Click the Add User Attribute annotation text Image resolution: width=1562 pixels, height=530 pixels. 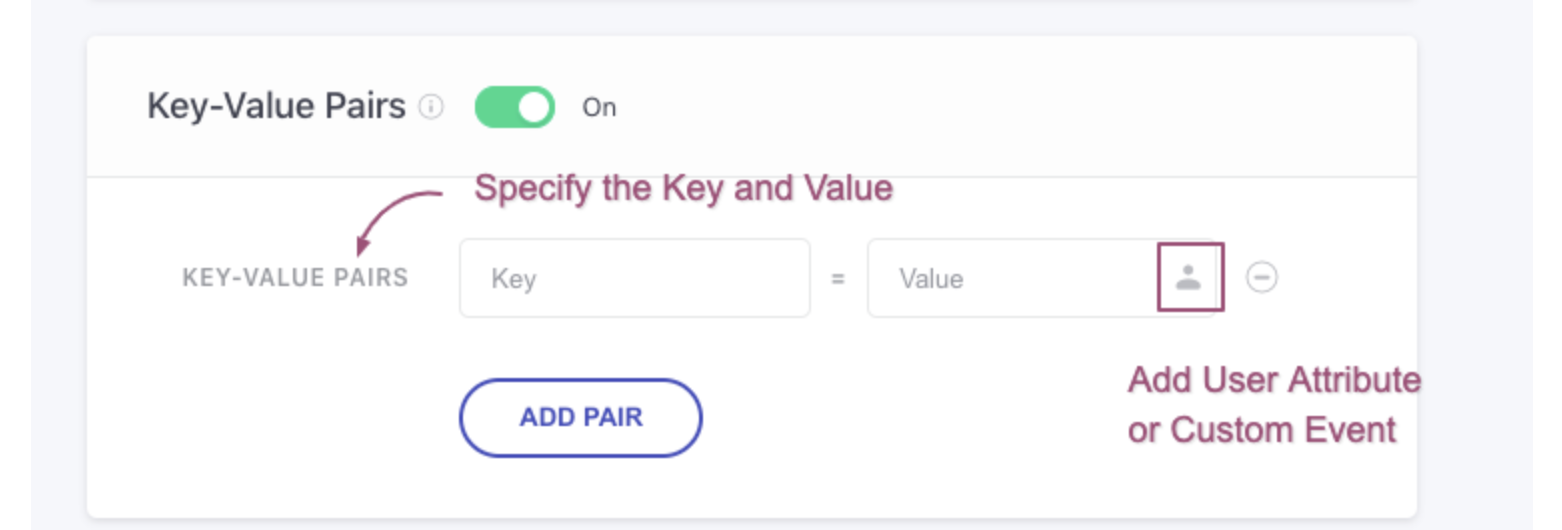1274,380
